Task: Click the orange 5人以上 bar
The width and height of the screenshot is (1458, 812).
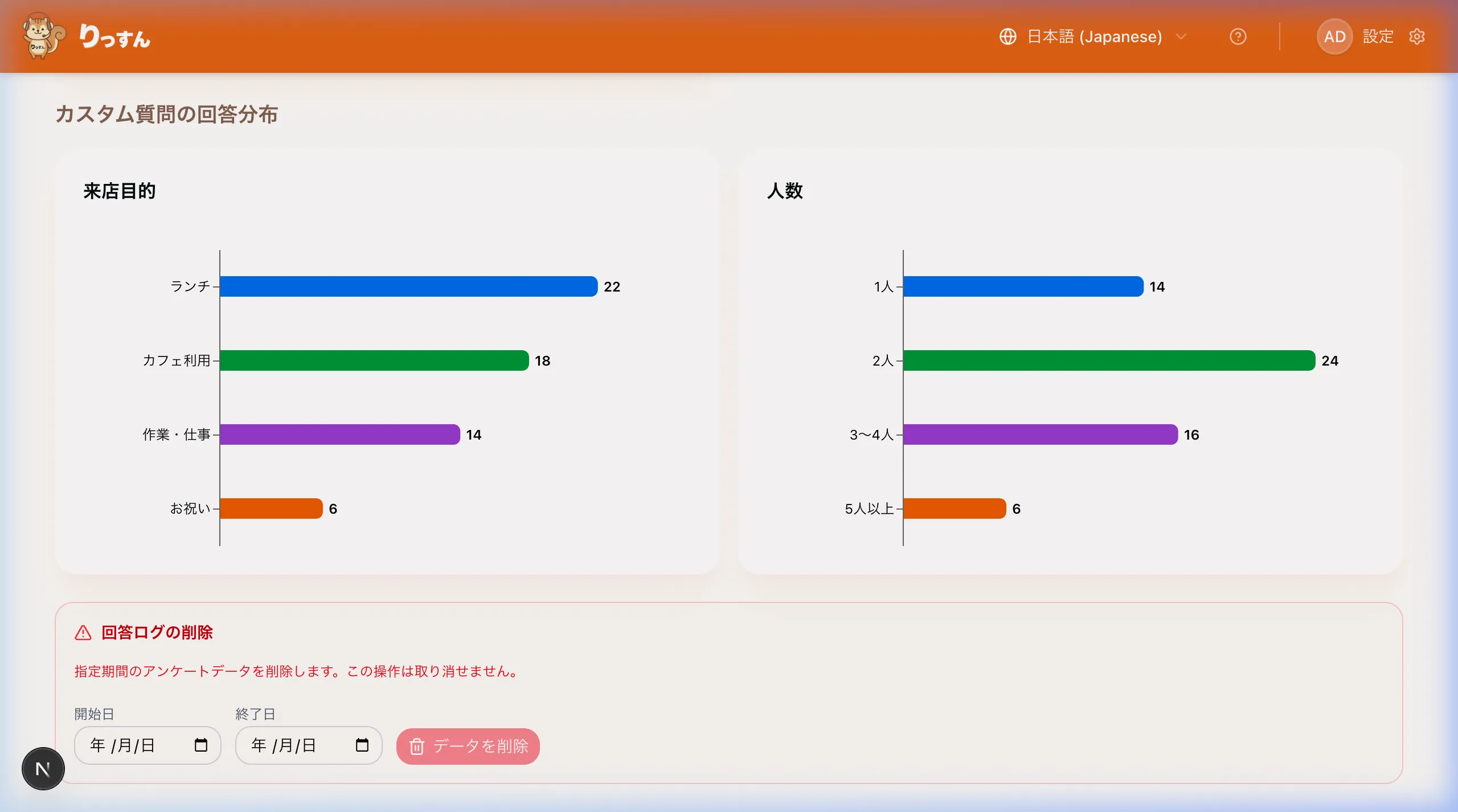Action: click(955, 508)
